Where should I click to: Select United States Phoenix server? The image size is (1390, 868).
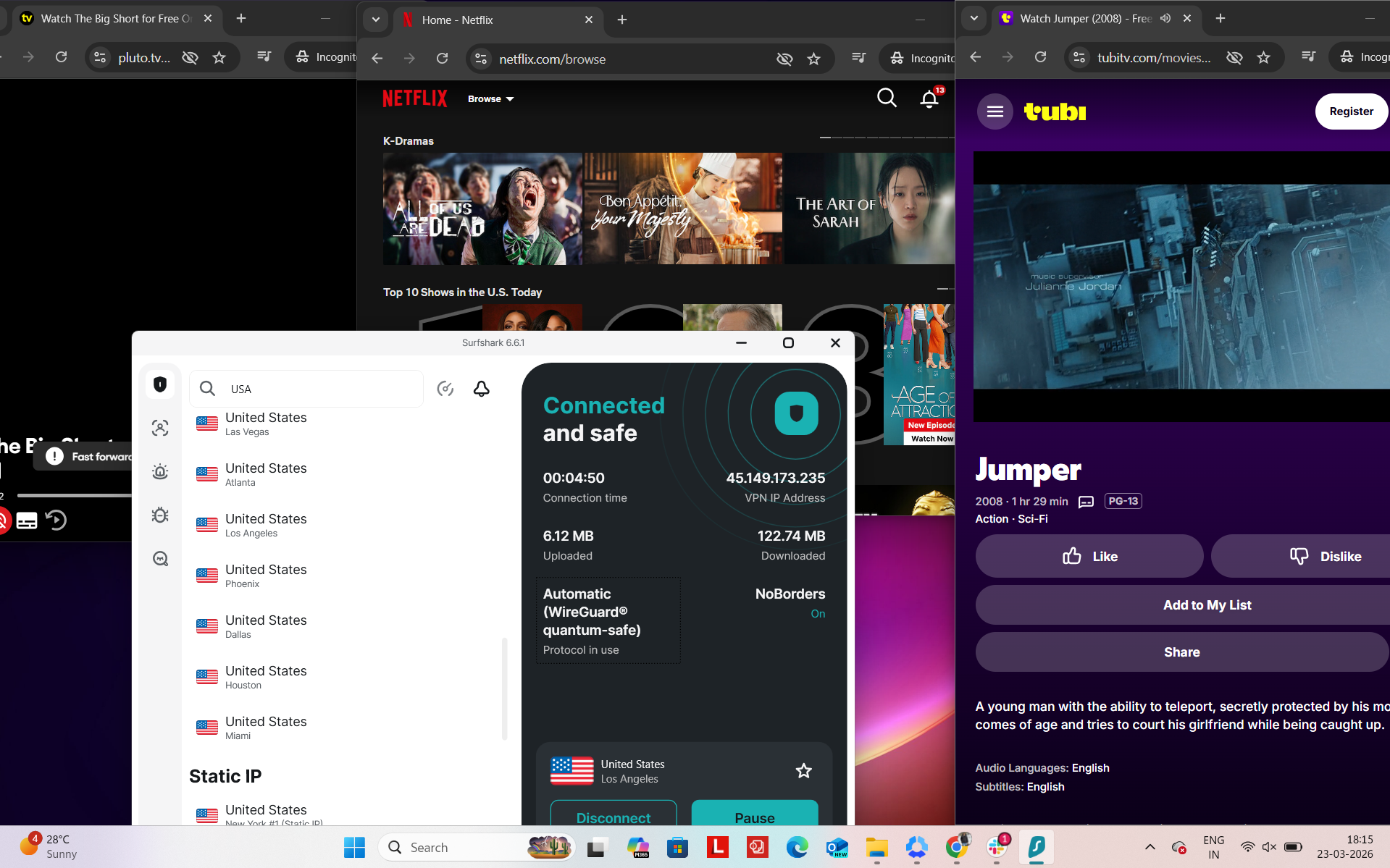(344, 576)
